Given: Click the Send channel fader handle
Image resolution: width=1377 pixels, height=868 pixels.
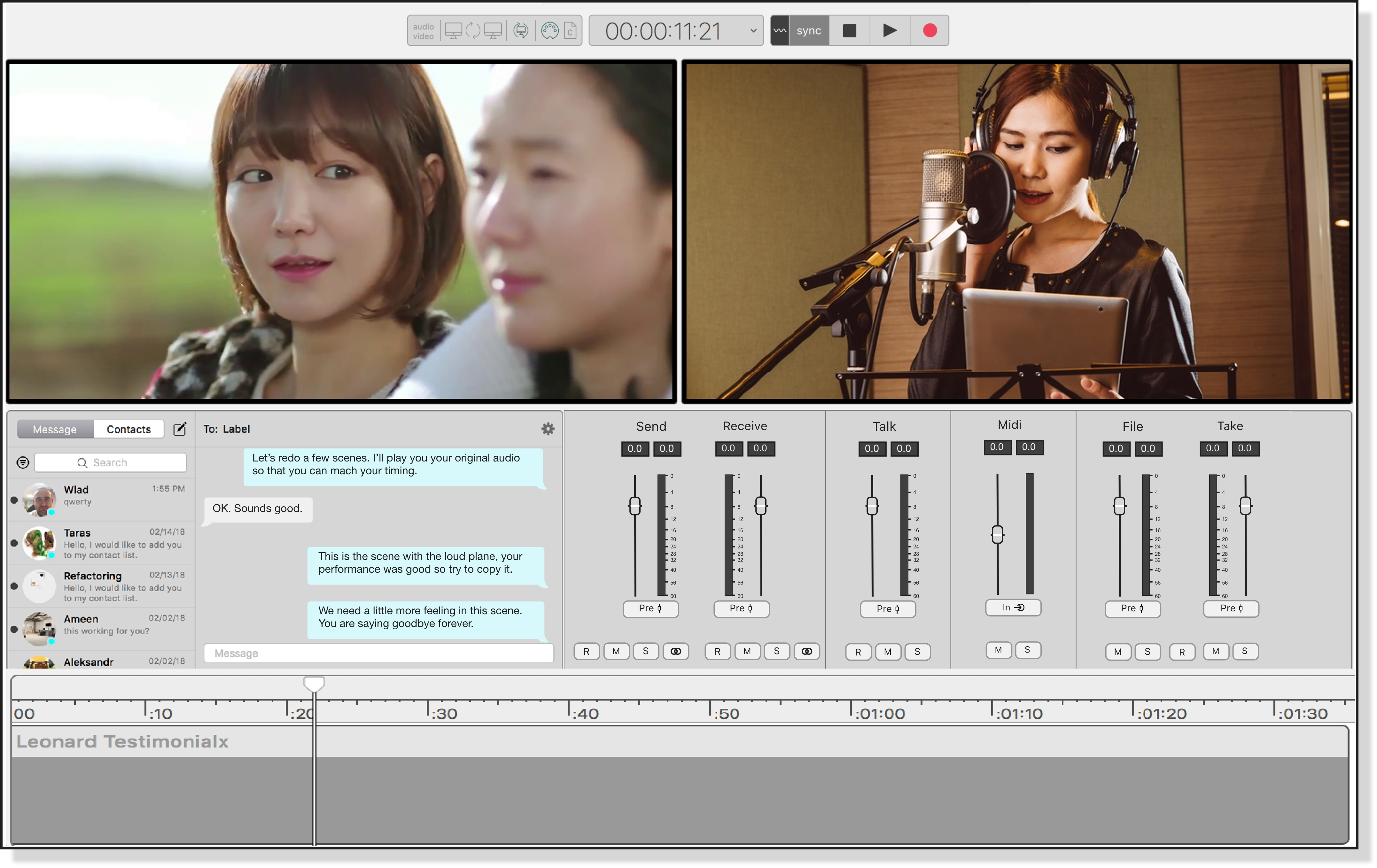Looking at the screenshot, I should [635, 506].
